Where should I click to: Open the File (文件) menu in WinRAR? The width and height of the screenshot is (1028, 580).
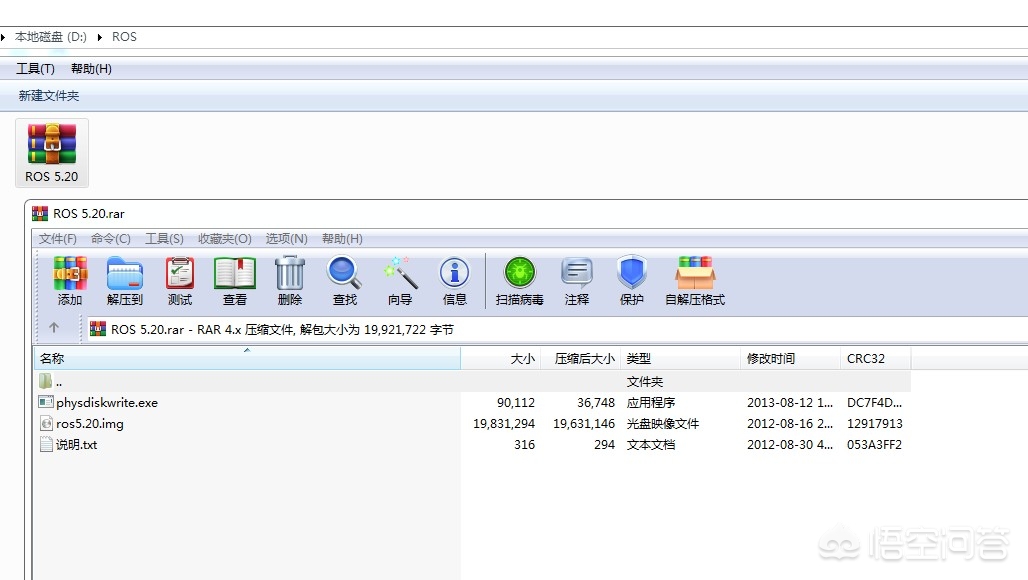click(58, 239)
